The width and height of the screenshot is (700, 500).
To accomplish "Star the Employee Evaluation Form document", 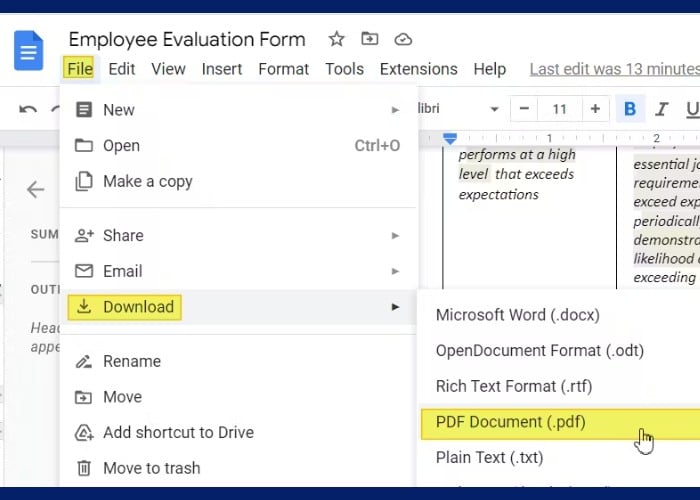I will tap(336, 39).
